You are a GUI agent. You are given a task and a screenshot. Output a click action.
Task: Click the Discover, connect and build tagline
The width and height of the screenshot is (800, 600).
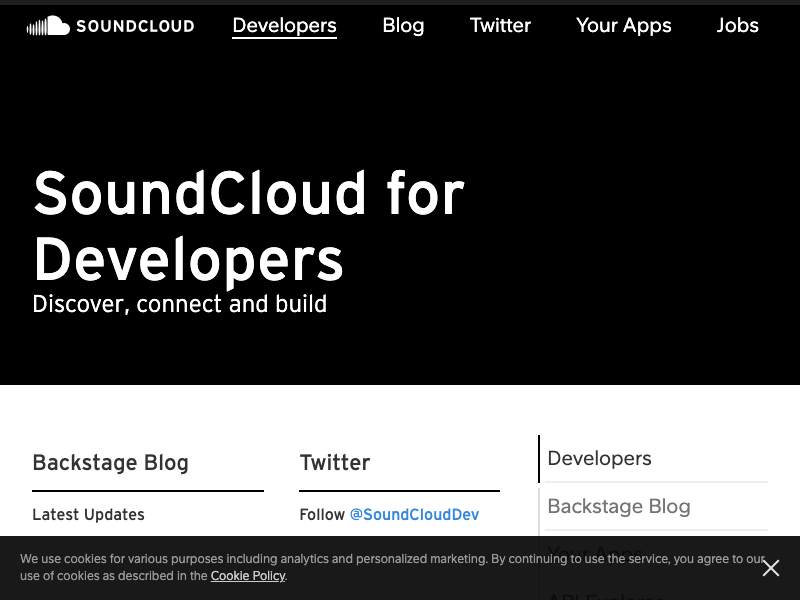coord(180,304)
